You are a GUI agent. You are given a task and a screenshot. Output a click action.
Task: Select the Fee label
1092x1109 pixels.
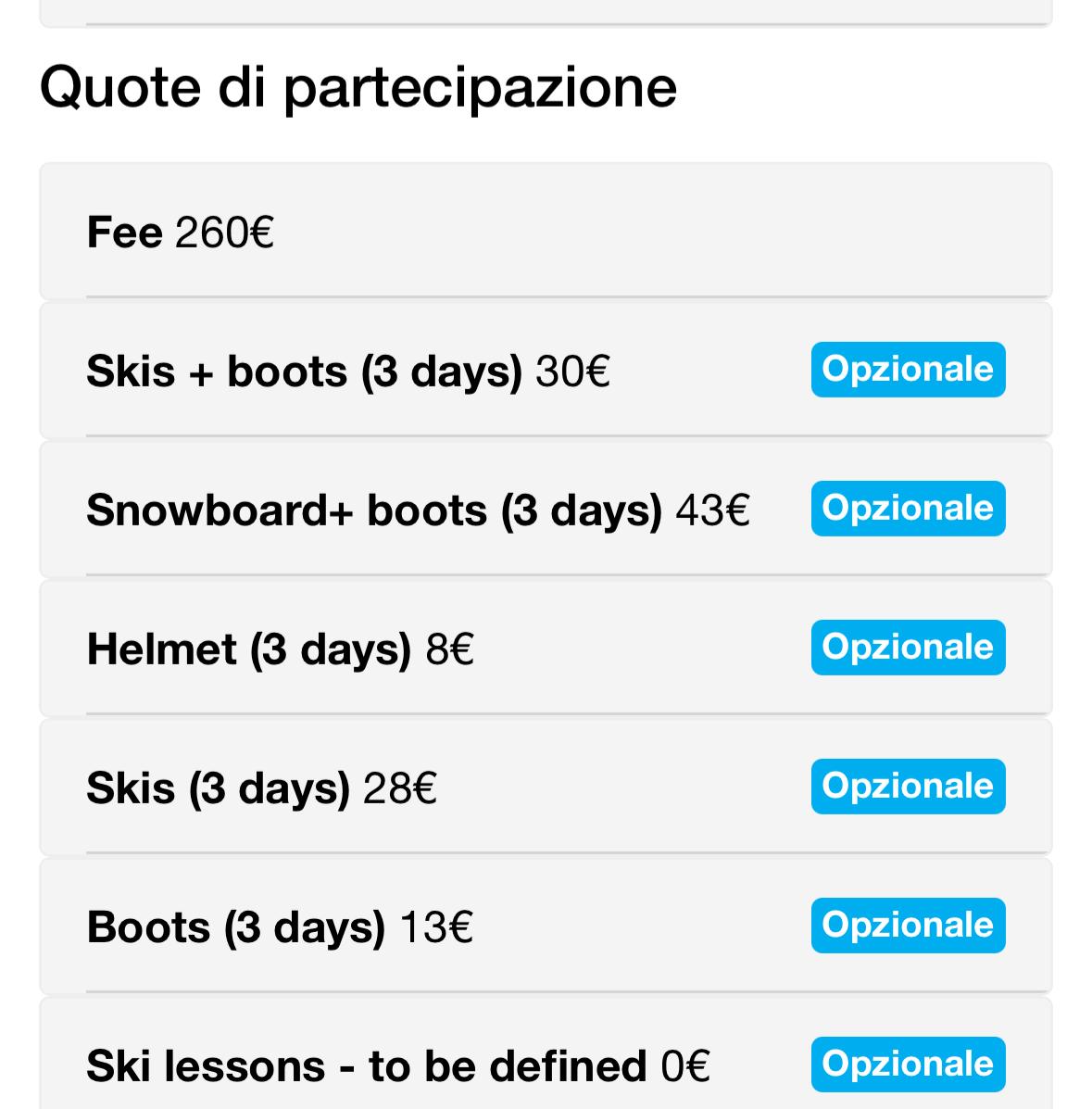pos(124,232)
